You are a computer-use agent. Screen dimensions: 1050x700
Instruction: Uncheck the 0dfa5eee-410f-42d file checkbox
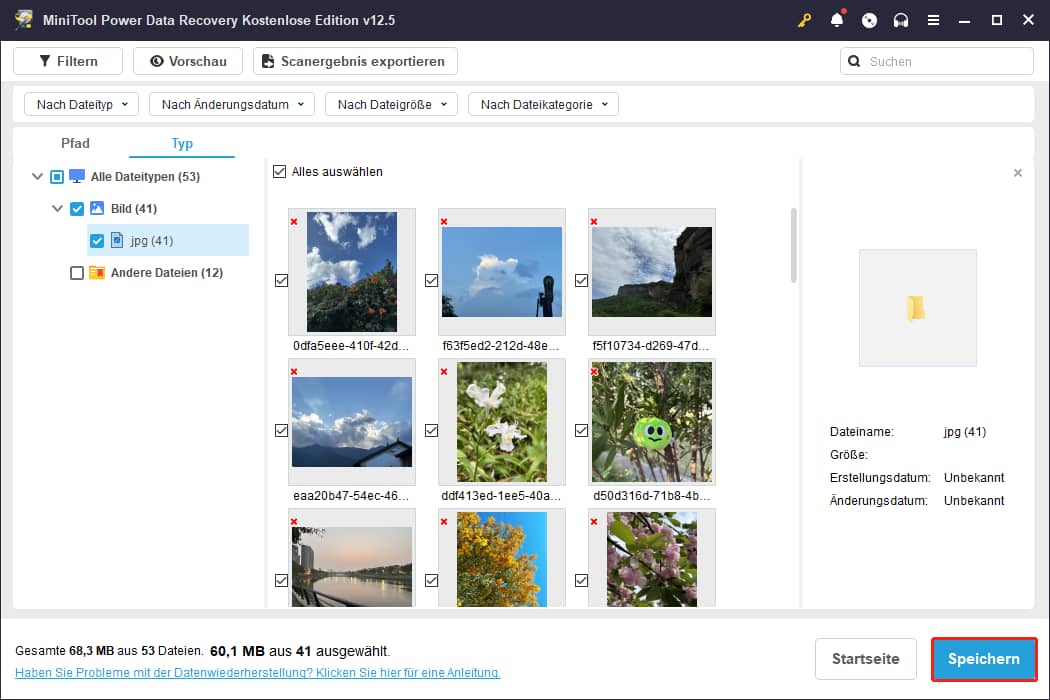(x=281, y=280)
